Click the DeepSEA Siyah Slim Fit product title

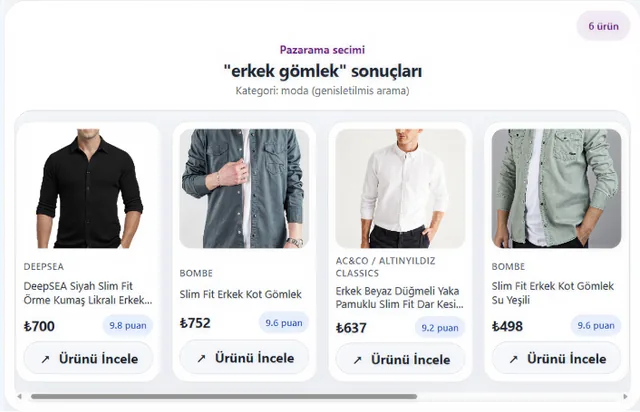point(88,293)
